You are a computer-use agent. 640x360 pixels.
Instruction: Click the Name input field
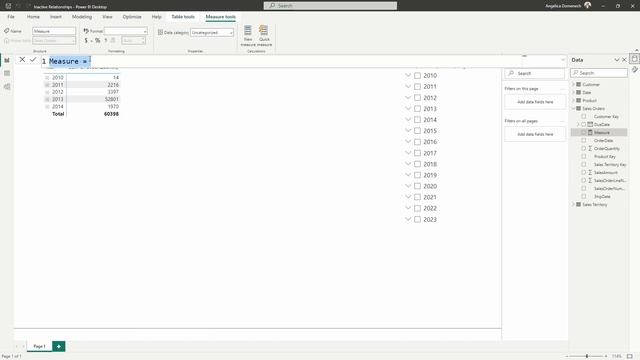(54, 31)
